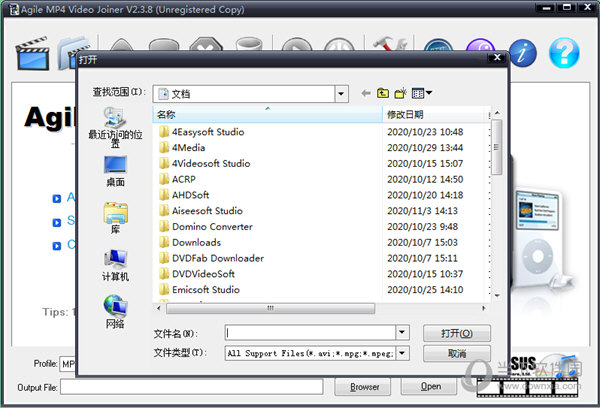Click the Browser button in main window
Viewport: 600px width, 408px height.
click(x=363, y=387)
